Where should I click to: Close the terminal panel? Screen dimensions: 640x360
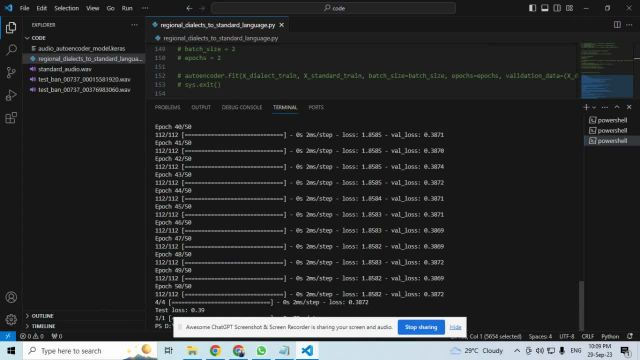pos(629,107)
